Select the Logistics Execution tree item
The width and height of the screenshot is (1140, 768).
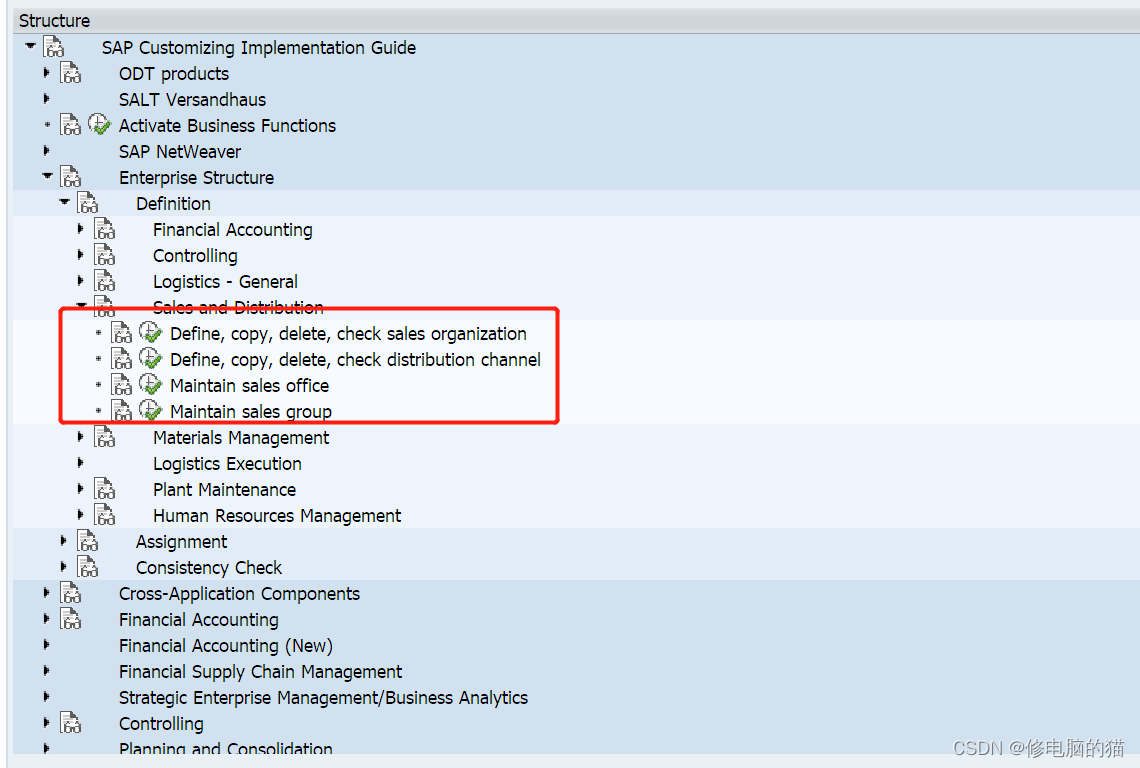click(x=227, y=463)
